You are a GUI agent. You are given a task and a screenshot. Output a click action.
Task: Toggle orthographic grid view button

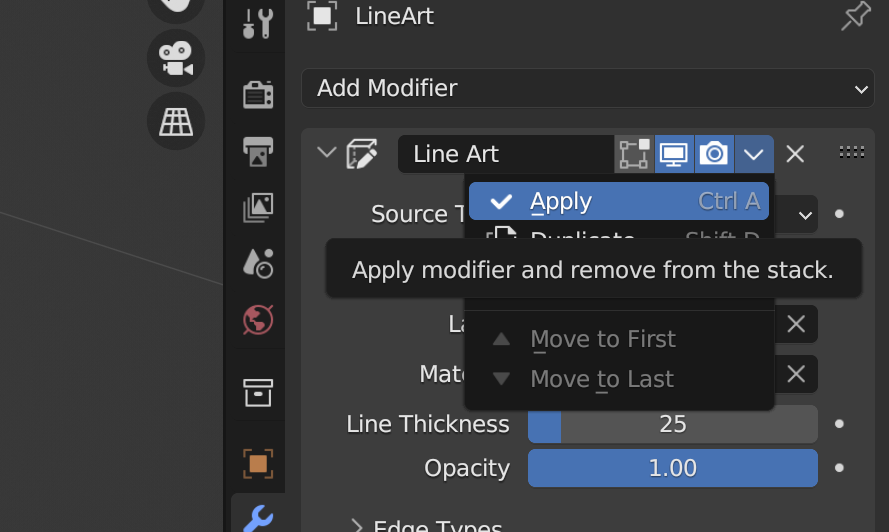coord(176,121)
